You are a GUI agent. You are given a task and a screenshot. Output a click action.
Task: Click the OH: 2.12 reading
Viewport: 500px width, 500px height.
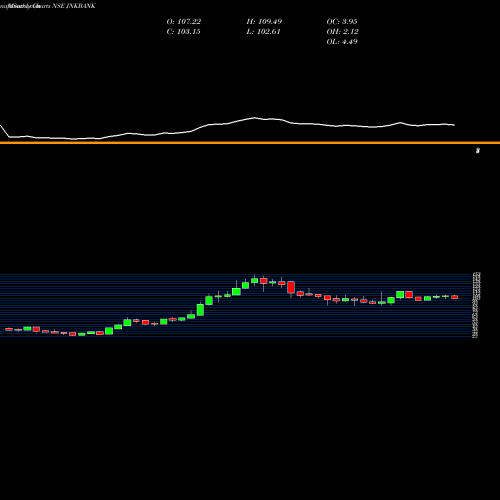click(342, 32)
